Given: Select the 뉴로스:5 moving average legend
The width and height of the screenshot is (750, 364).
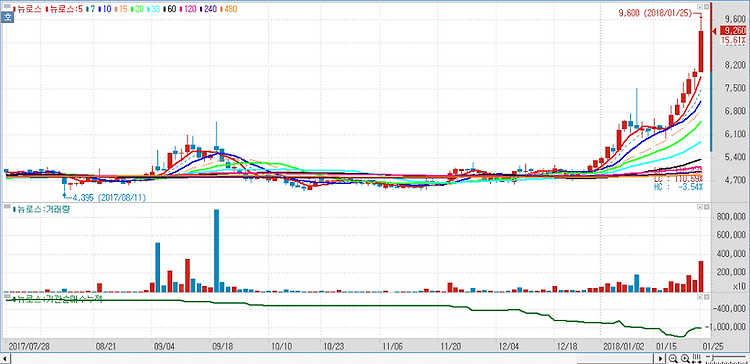Looking at the screenshot, I should [x=64, y=9].
